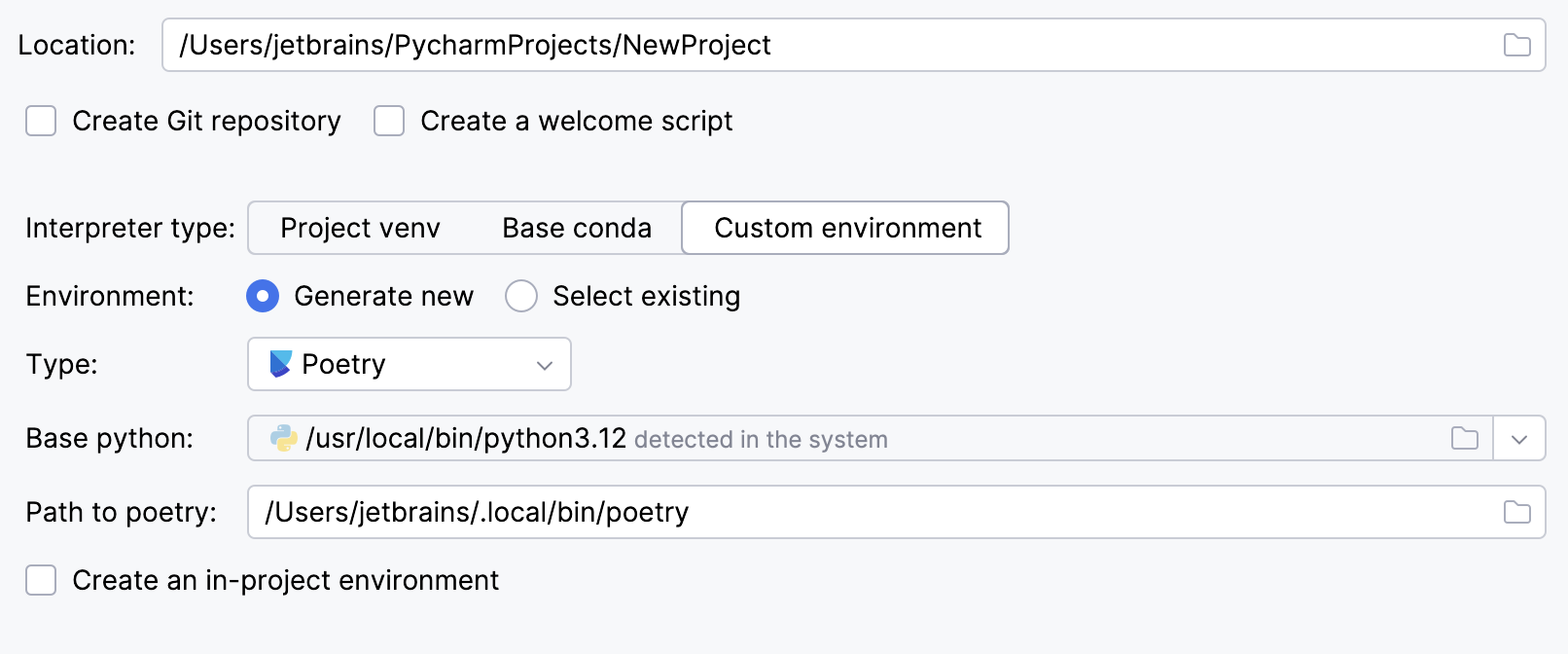This screenshot has width=1568, height=654.
Task: Click the folder icon in Location field
Action: tap(1516, 45)
